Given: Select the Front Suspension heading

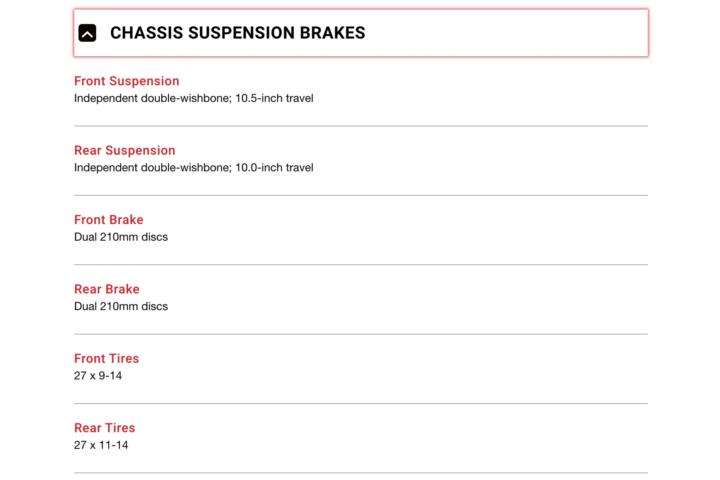Looking at the screenshot, I should 127,81.
